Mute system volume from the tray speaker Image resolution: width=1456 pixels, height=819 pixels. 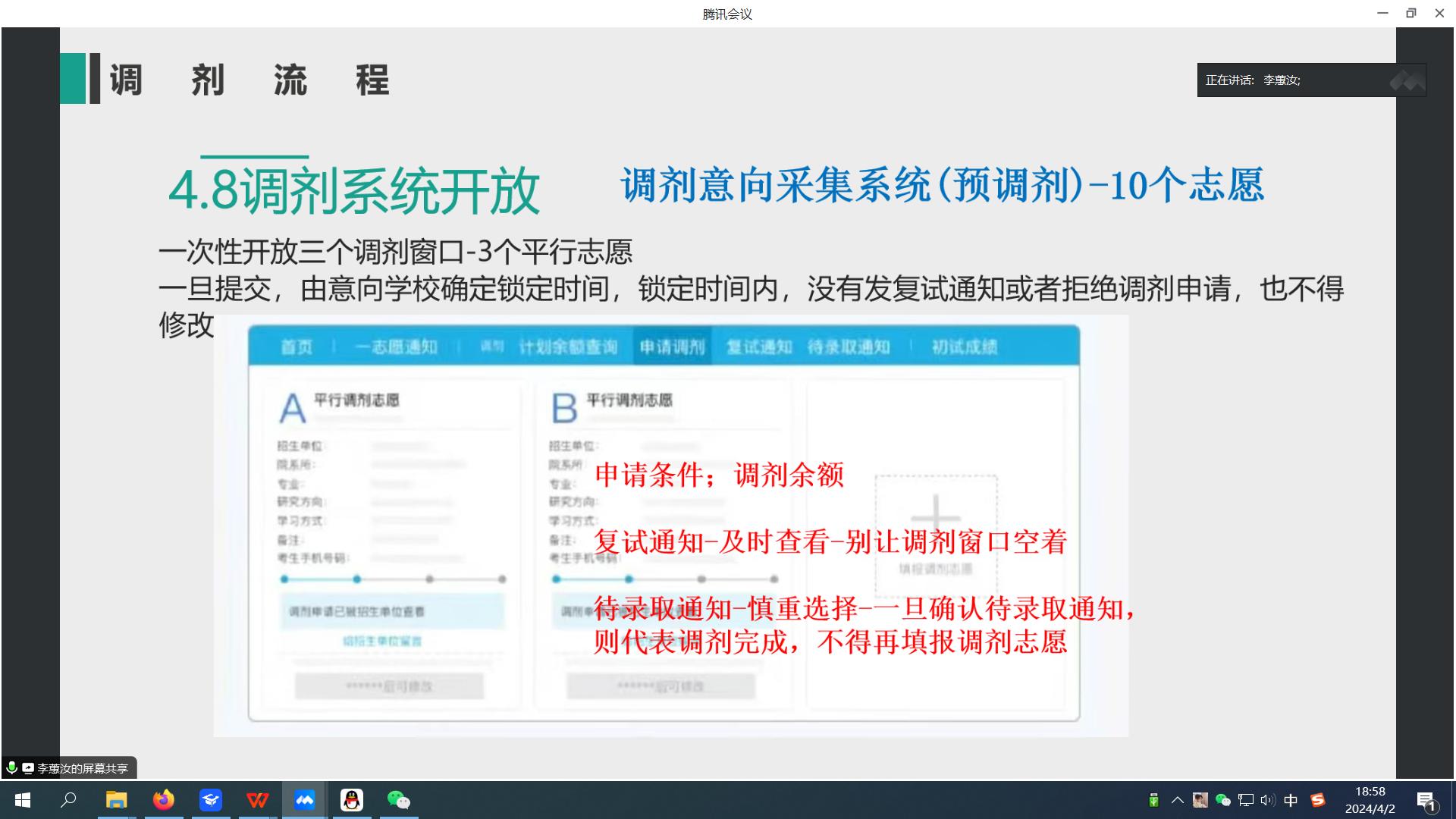coord(1266,800)
